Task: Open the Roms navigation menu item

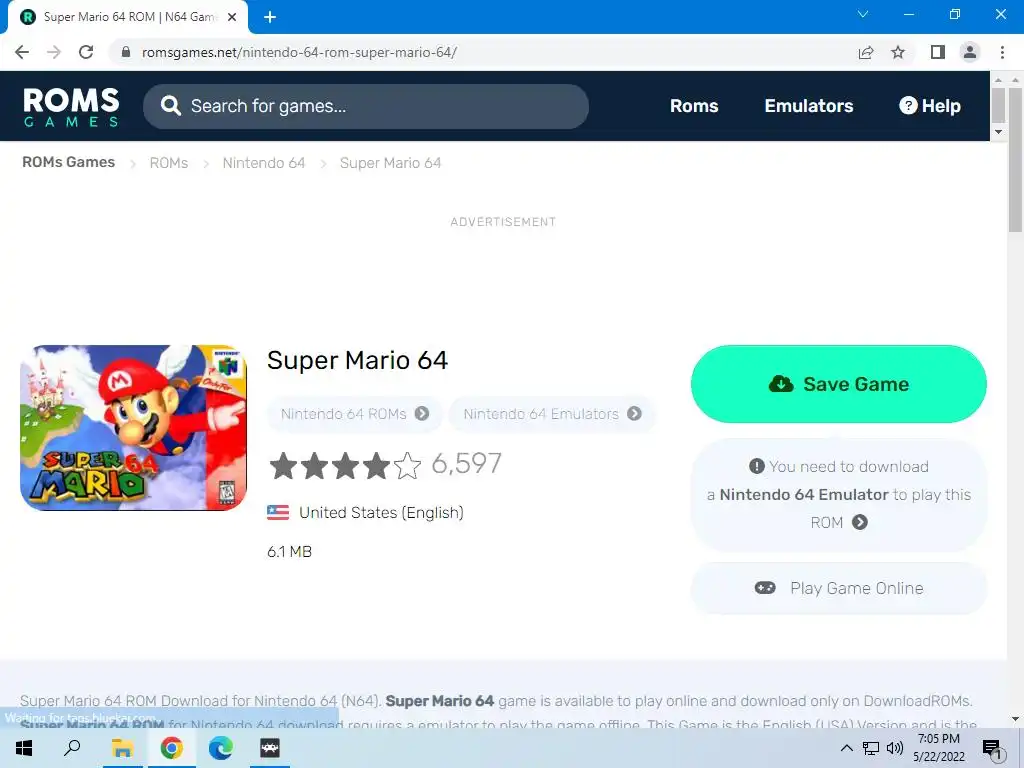Action: click(694, 106)
